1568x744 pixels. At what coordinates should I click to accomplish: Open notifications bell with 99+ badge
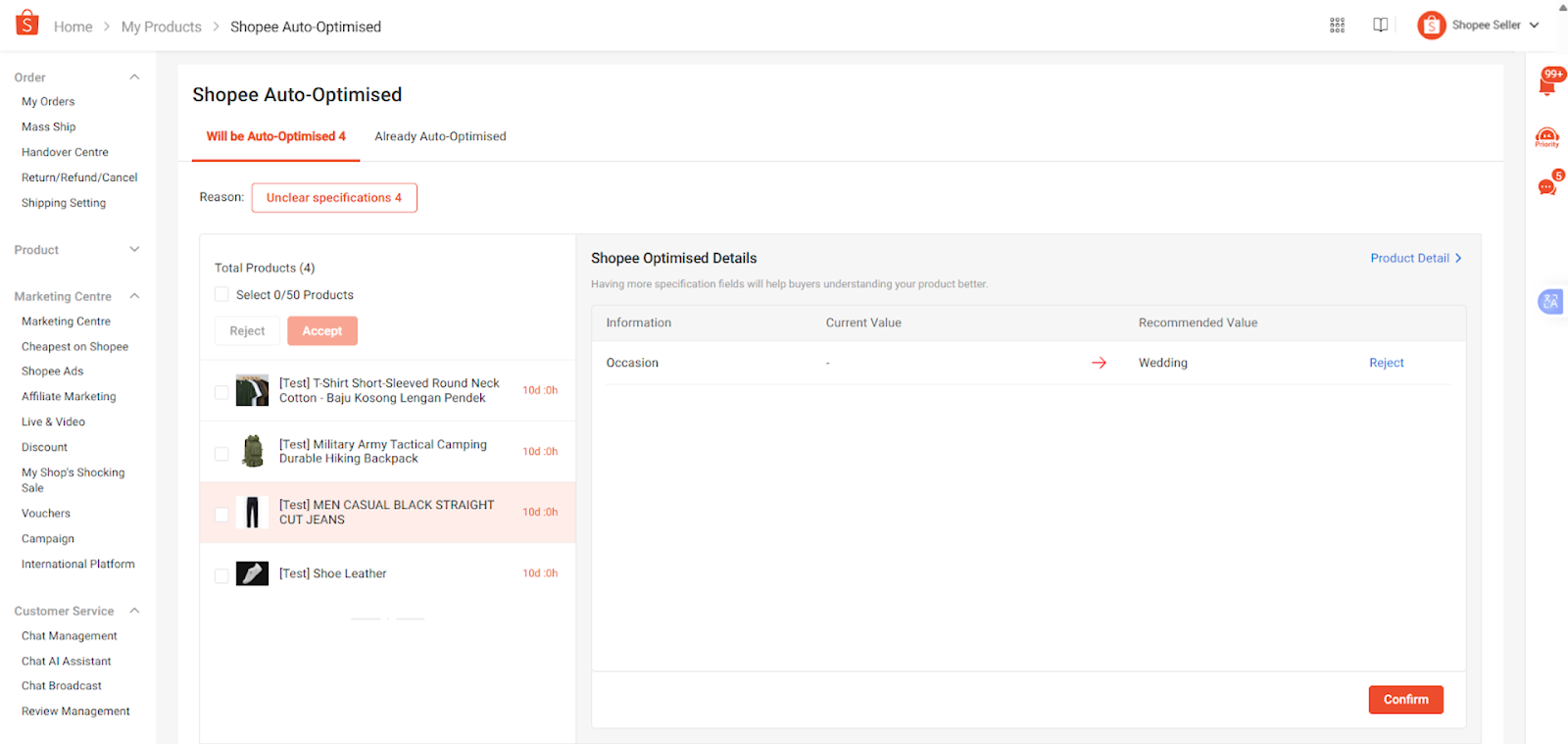click(x=1547, y=86)
